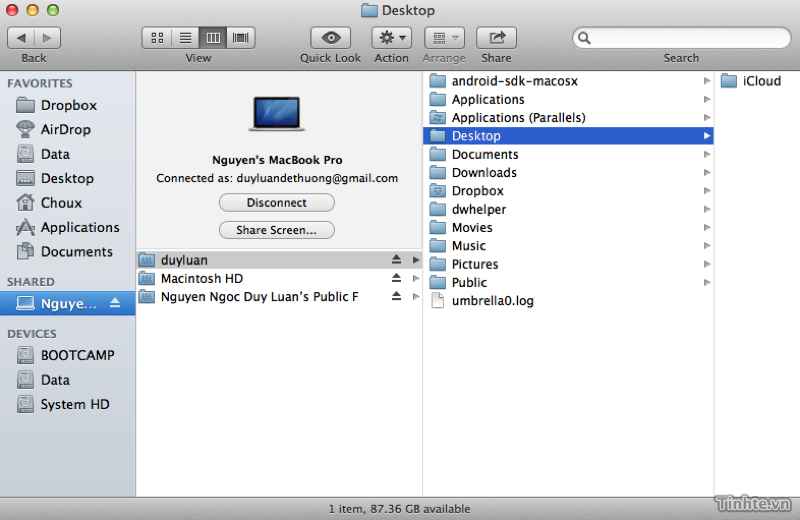Screen dimensions: 800x520
Task: Click the Desktop folder icon in title bar
Action: 369,10
